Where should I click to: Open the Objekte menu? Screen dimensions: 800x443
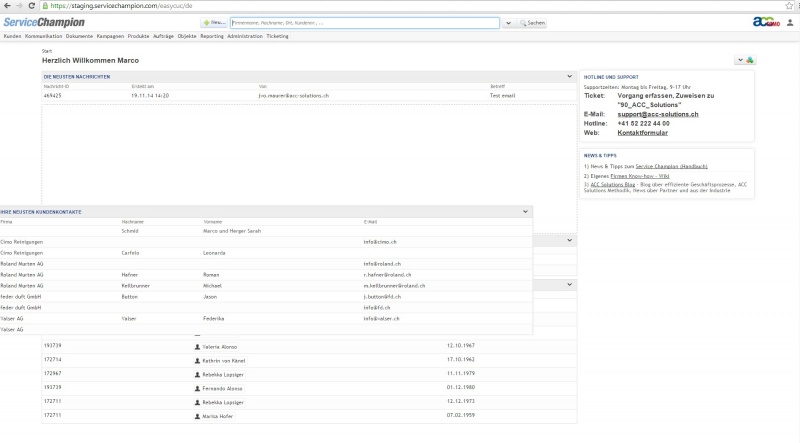187,36
